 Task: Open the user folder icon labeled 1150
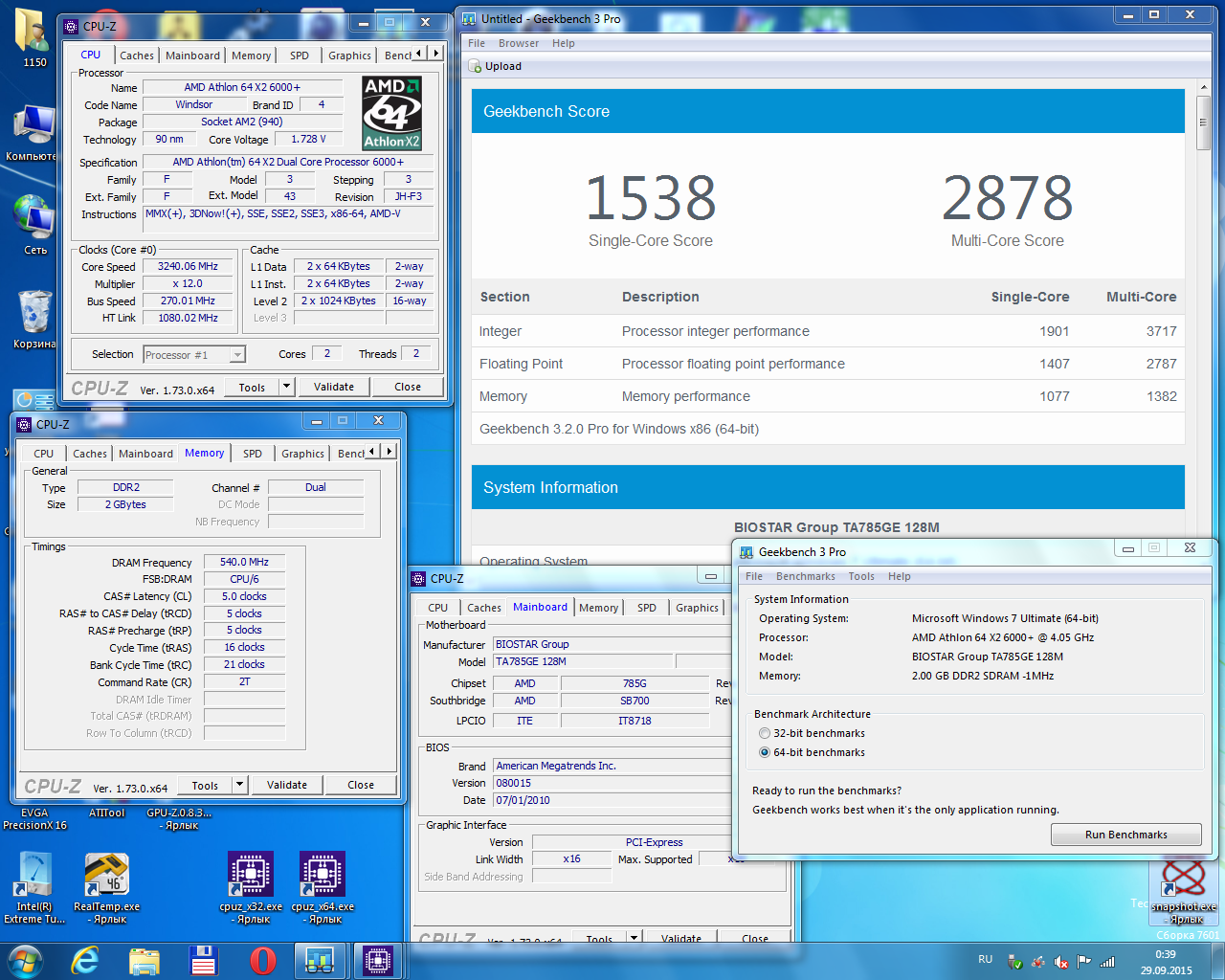pyautogui.click(x=34, y=38)
